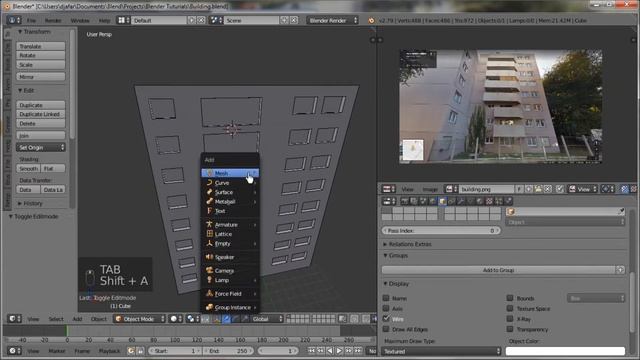The width and height of the screenshot is (640, 360).
Task: Open the Constraints properties tab icon
Action: pyautogui.click(x=451, y=201)
